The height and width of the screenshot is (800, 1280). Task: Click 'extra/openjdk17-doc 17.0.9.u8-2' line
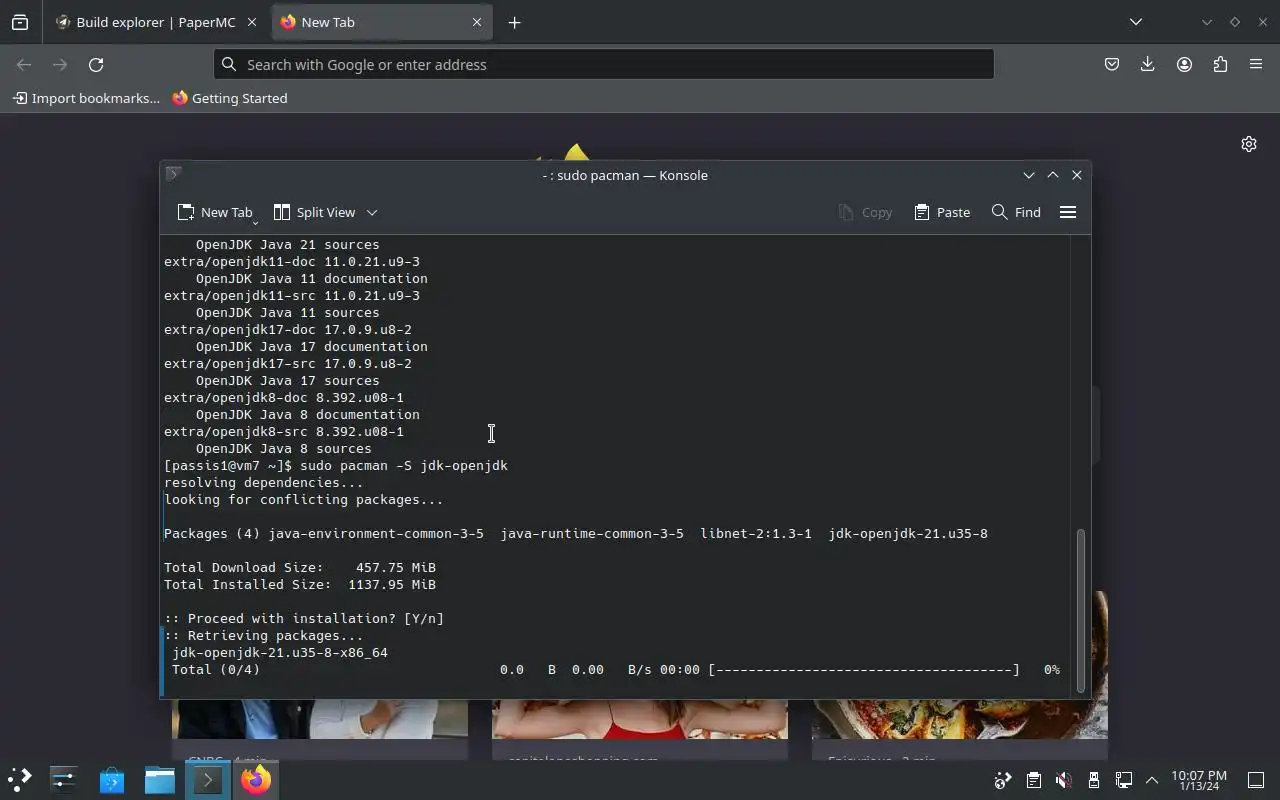coord(288,330)
